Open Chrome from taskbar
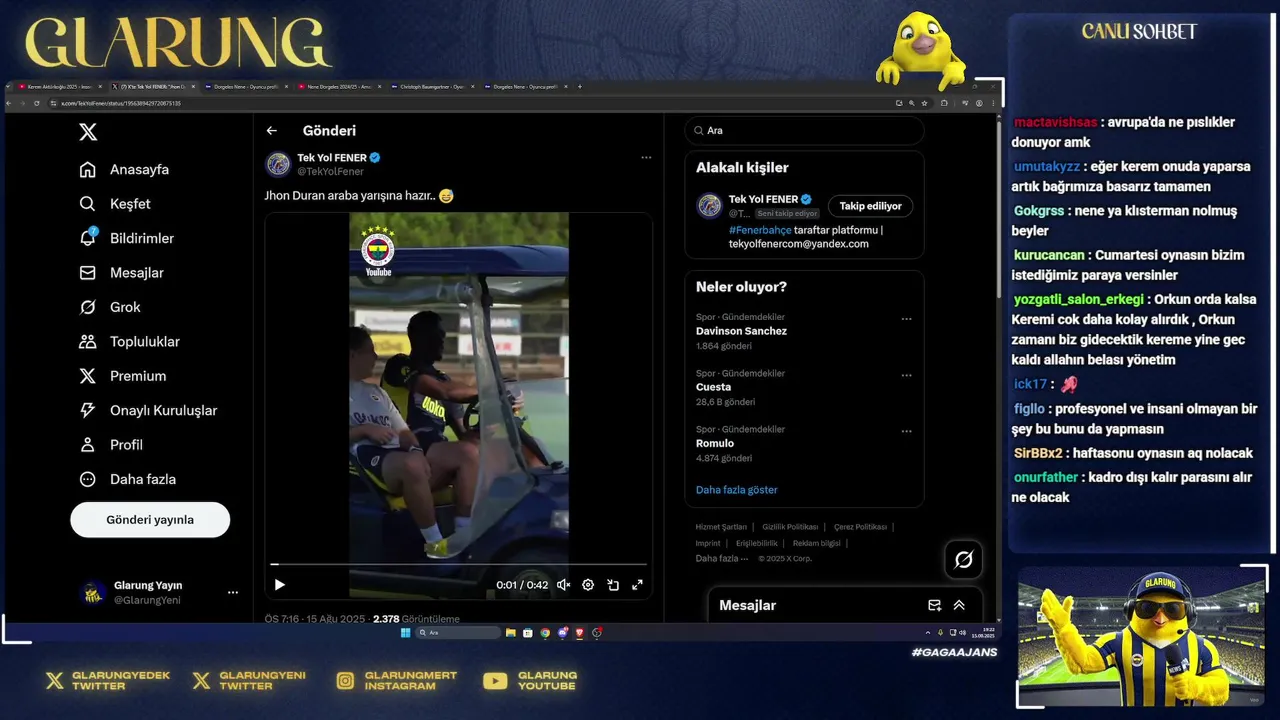This screenshot has width=1280, height=720. tap(545, 633)
